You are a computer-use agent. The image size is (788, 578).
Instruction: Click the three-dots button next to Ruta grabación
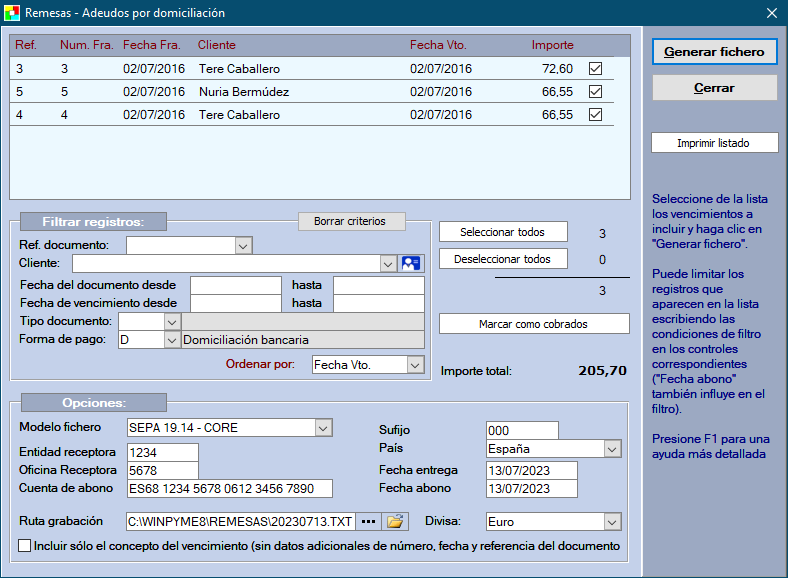[370, 521]
